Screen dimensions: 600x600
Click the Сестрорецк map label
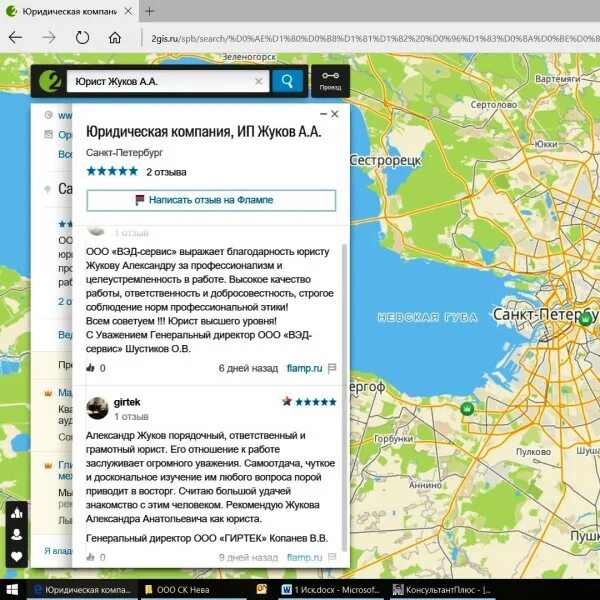click(385, 160)
